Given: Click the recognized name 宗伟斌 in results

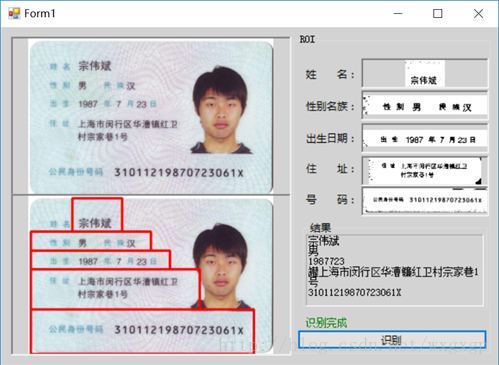Looking at the screenshot, I should 324,240.
